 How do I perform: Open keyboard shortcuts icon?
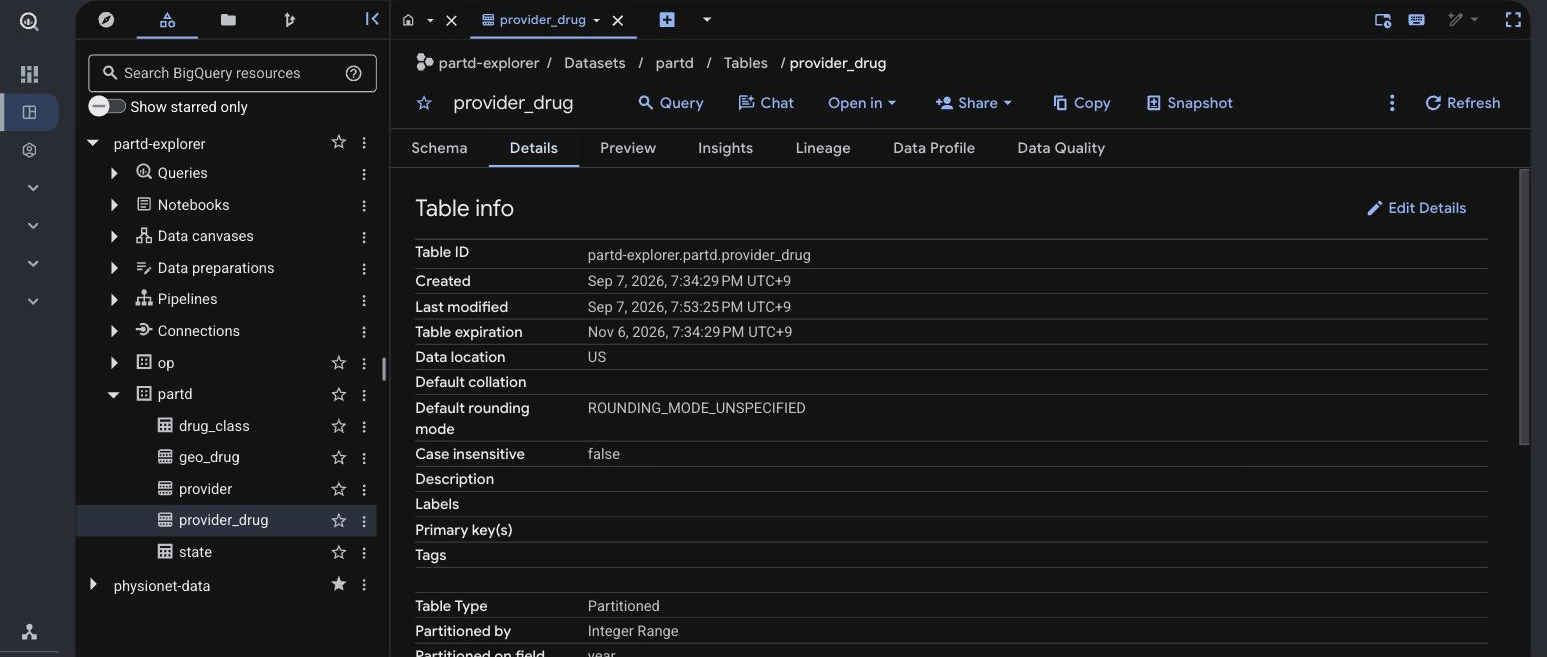click(x=1416, y=20)
